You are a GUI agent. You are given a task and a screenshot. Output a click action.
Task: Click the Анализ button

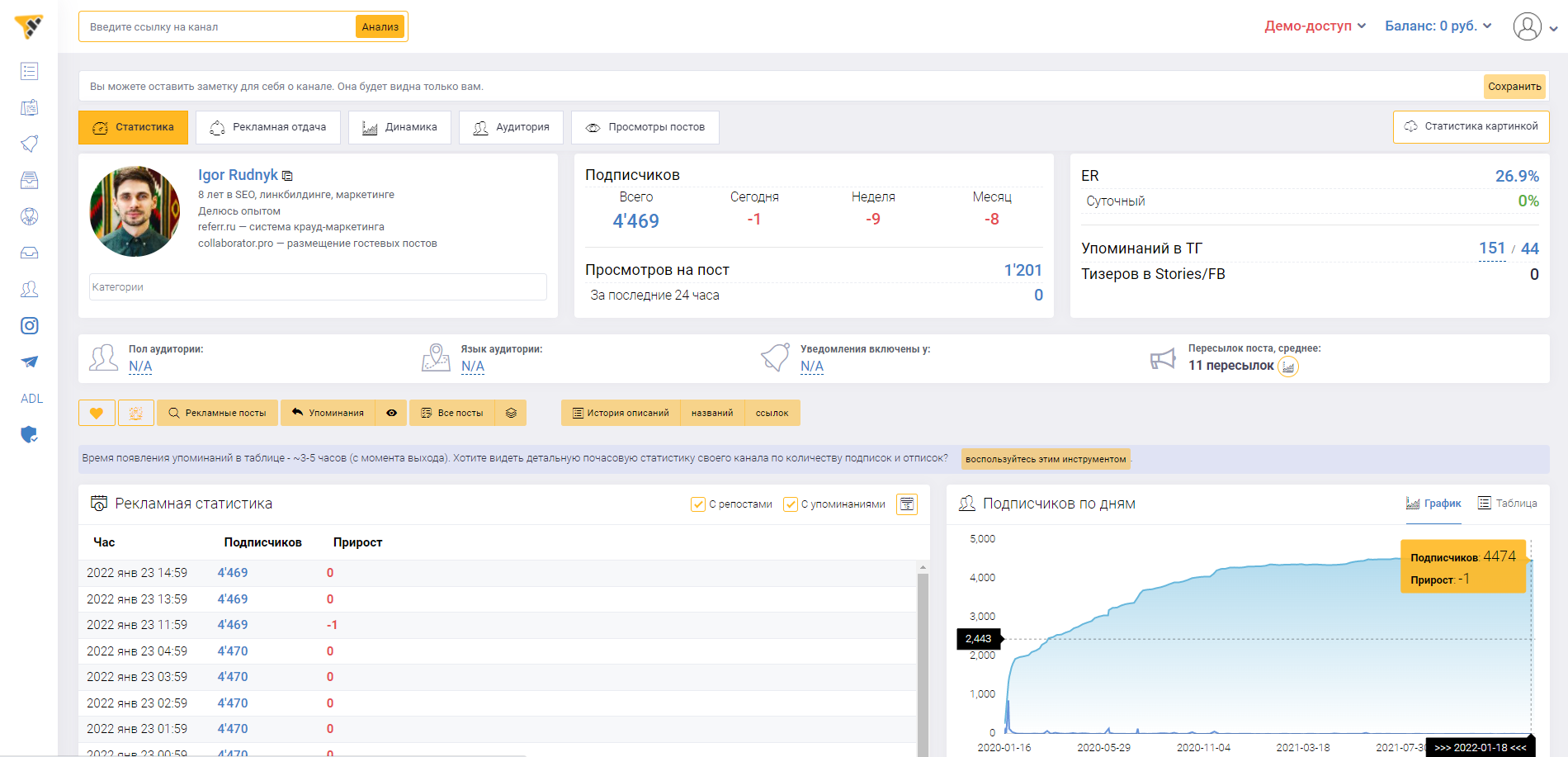coord(380,27)
